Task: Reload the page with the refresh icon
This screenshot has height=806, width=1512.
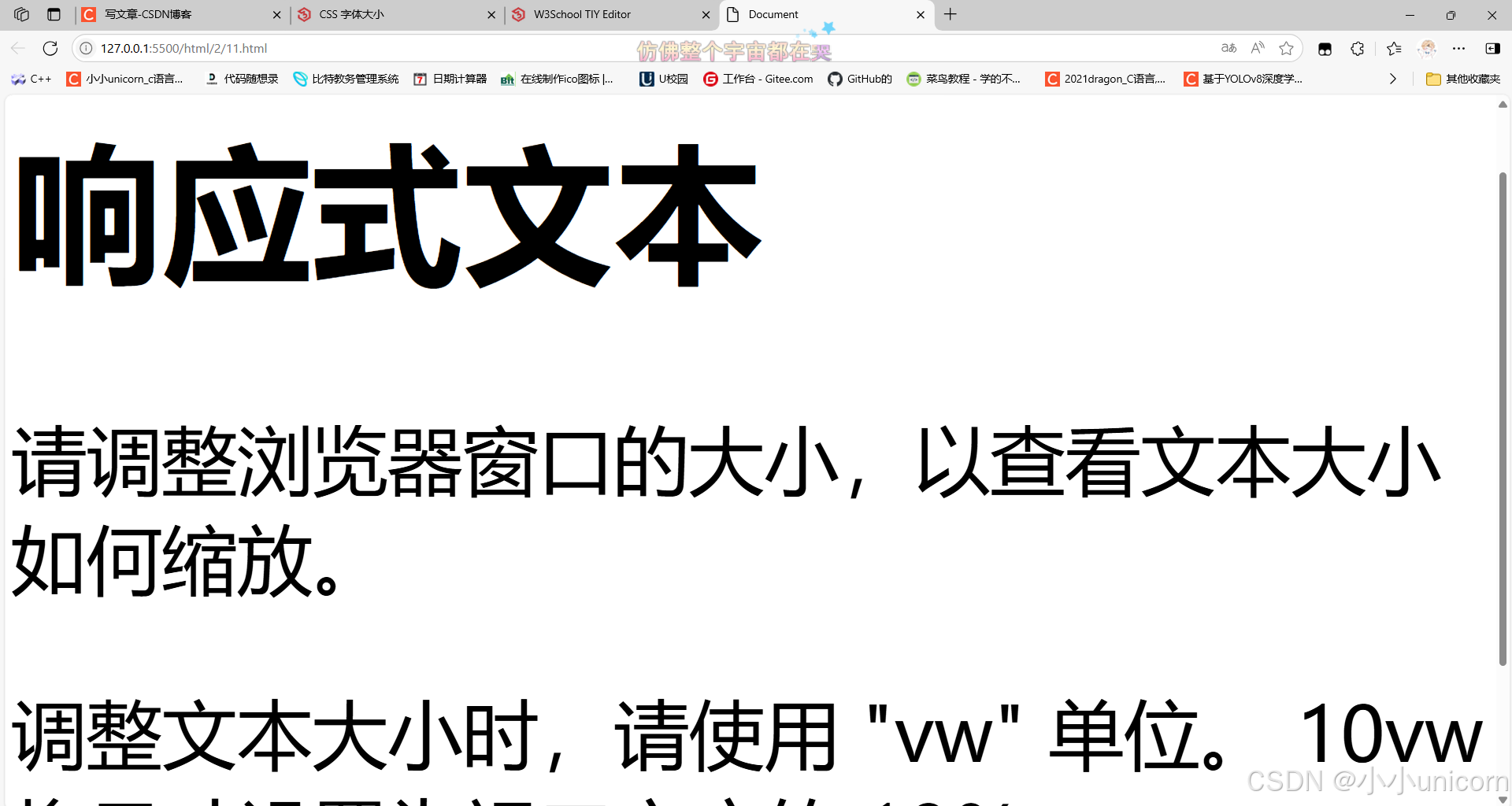Action: (50, 48)
